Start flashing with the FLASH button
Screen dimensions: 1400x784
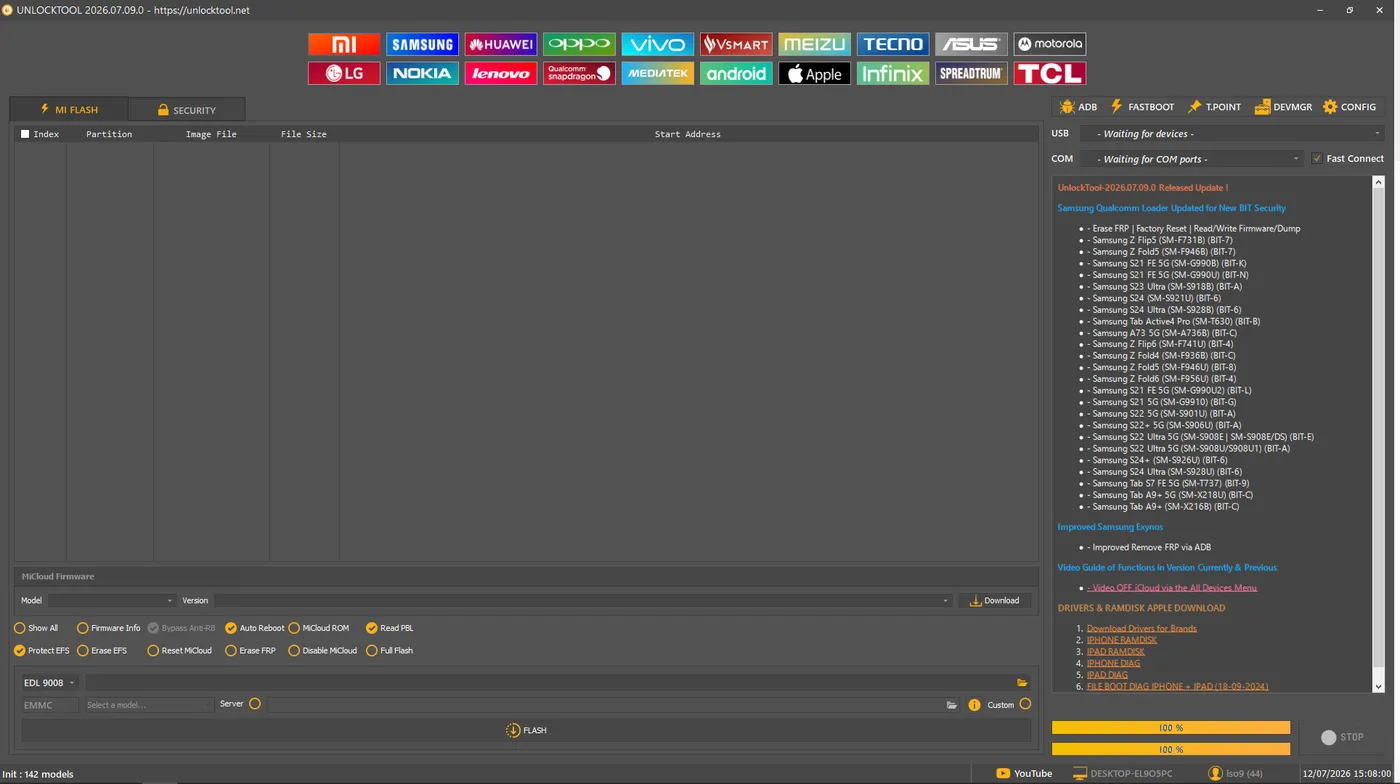point(526,730)
